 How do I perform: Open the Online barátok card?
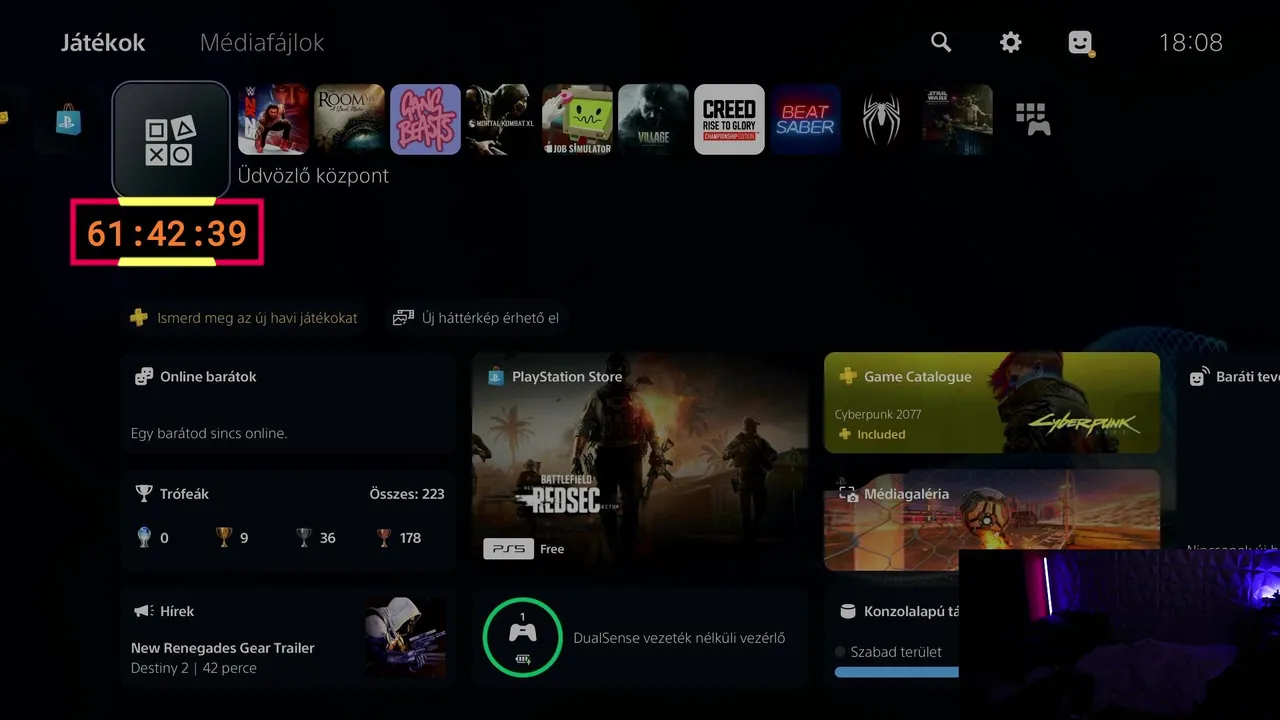coord(288,403)
